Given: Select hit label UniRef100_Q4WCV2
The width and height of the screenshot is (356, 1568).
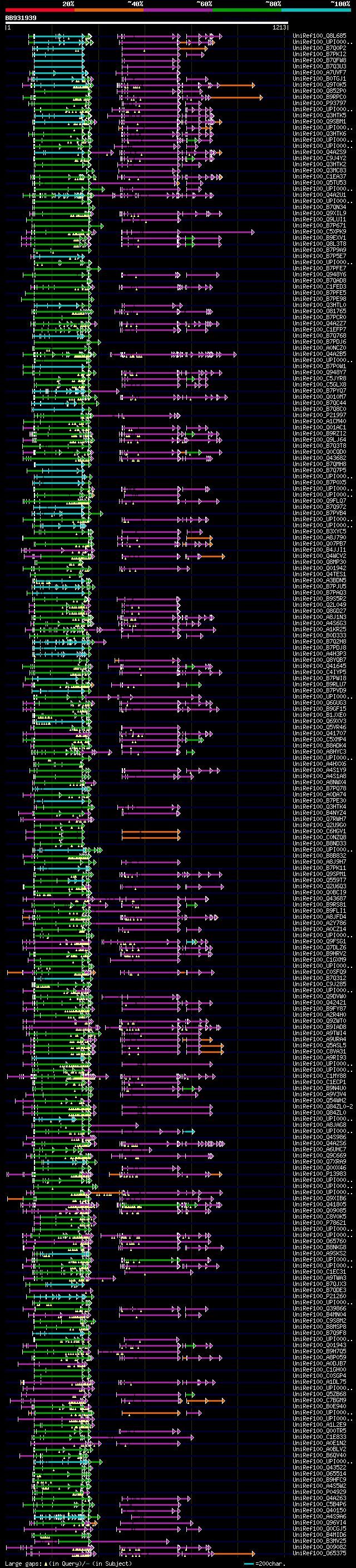Looking at the screenshot, I should pyautogui.click(x=319, y=556).
